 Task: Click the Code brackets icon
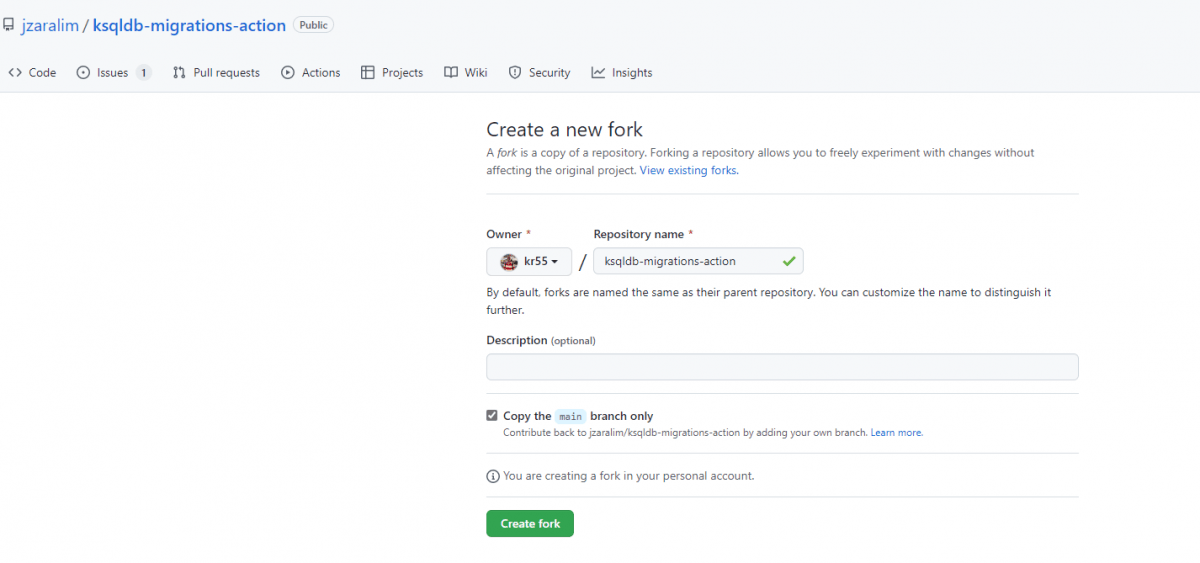click(15, 73)
